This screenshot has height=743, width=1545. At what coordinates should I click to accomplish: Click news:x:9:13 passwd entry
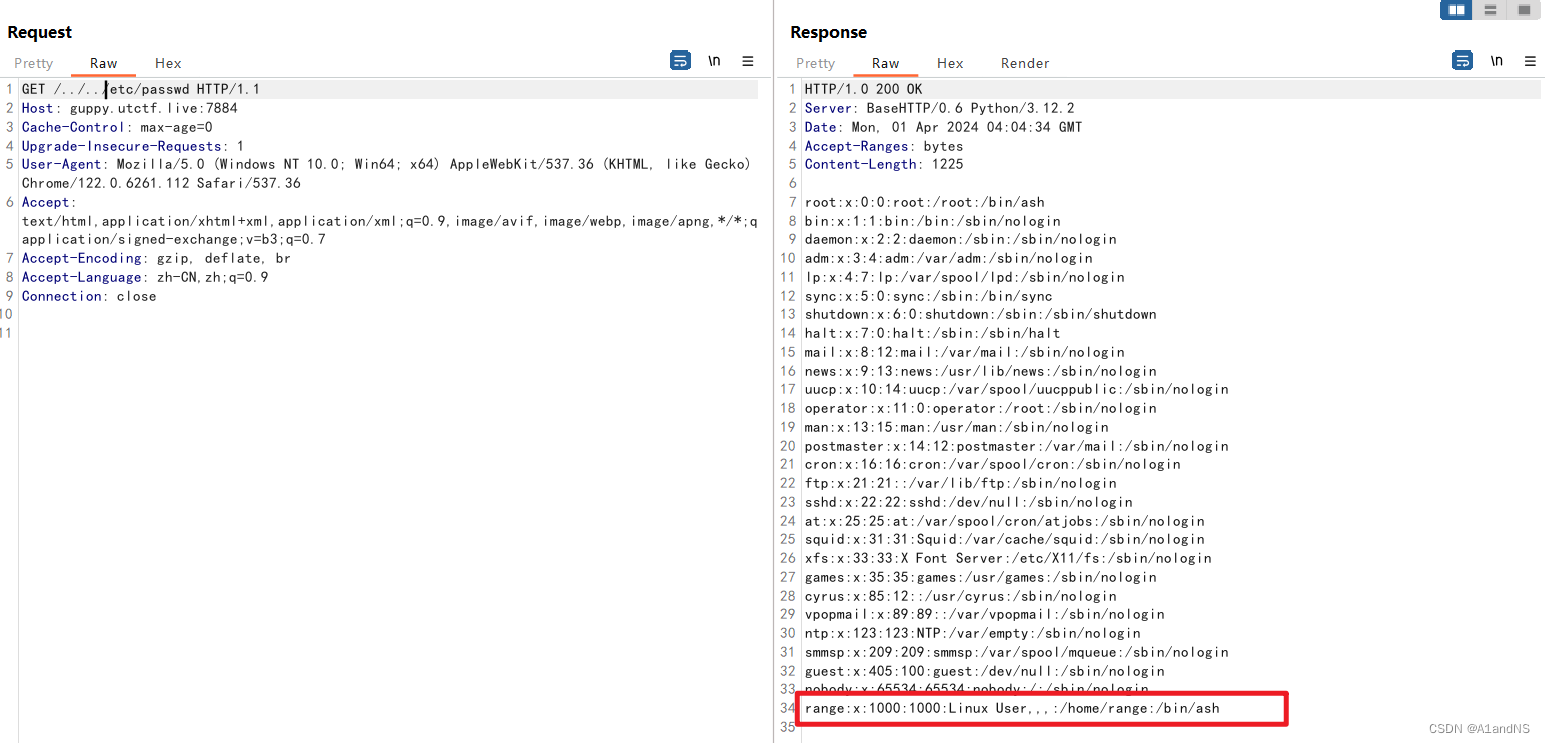coord(981,372)
